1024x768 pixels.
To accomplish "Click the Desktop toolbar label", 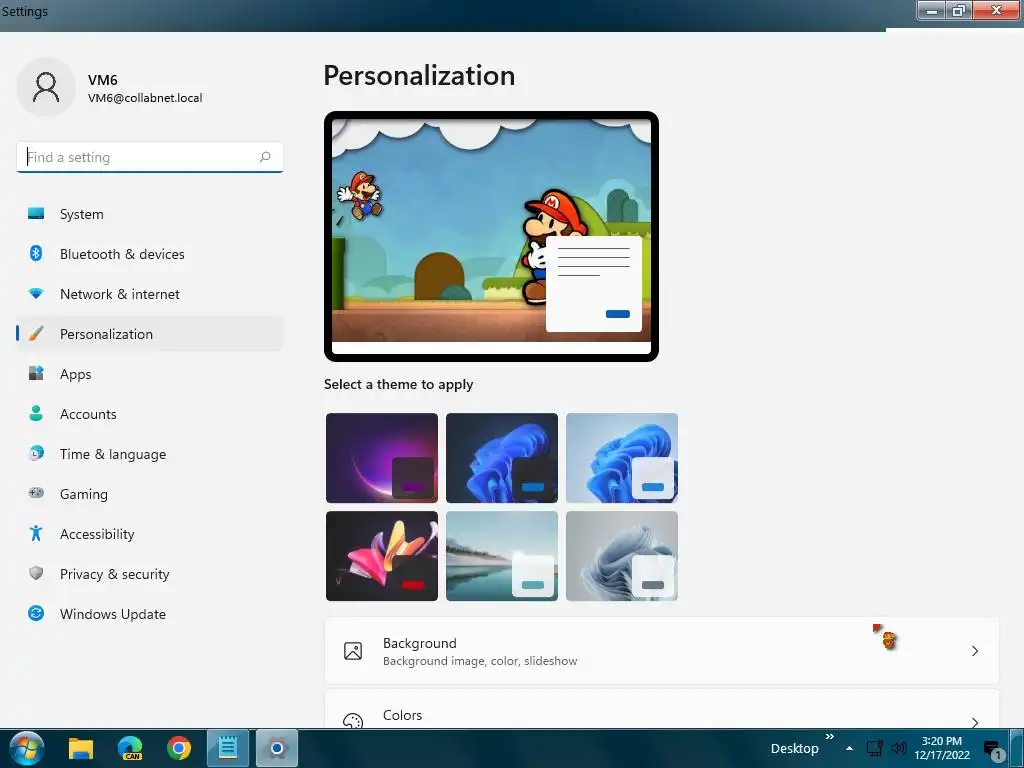I will click(794, 748).
